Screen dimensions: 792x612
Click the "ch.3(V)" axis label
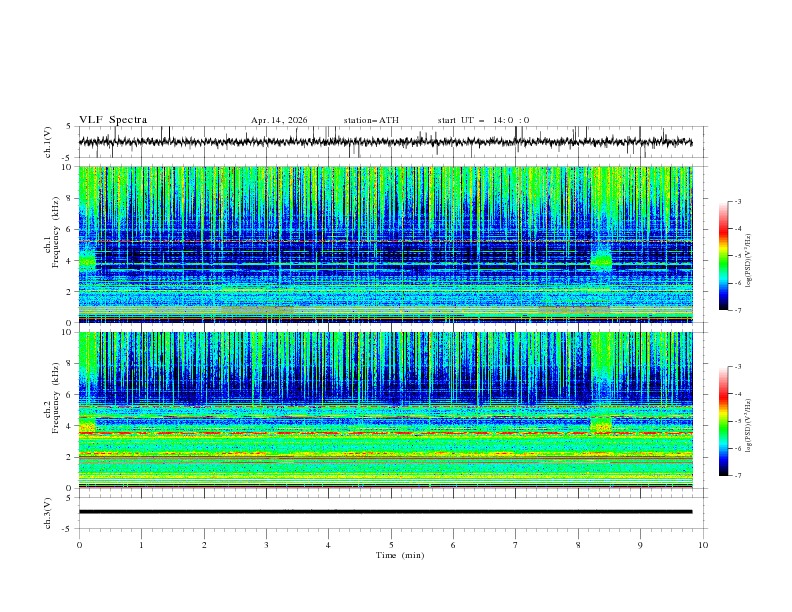click(48, 513)
